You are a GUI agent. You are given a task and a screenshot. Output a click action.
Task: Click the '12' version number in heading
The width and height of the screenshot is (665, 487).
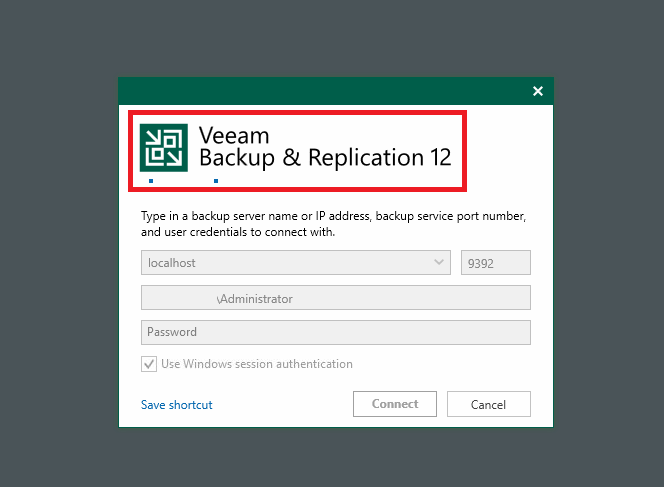pyautogui.click(x=441, y=158)
